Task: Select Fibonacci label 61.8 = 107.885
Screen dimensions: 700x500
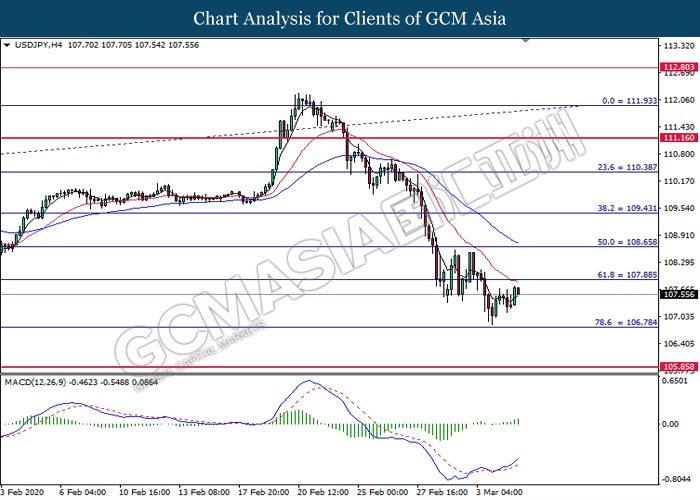Action: [x=627, y=275]
